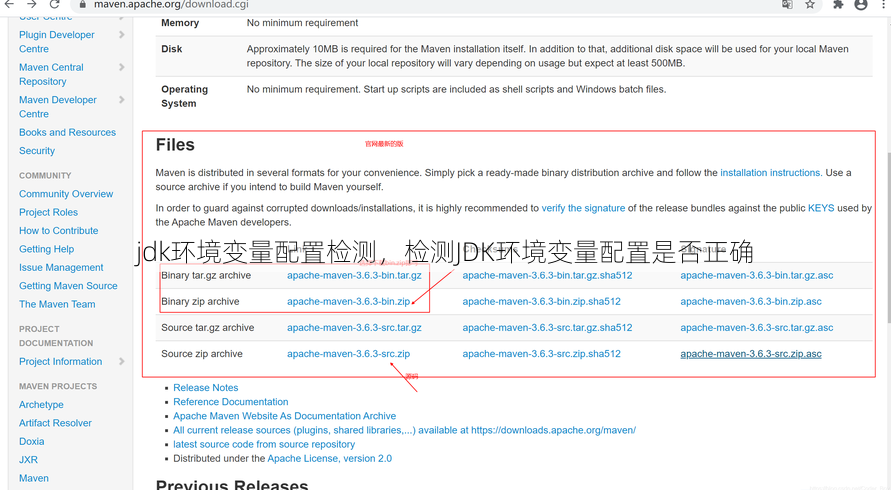Viewport: 891px width, 490px height.
Task: Open Archetype project link
Action: (x=41, y=405)
